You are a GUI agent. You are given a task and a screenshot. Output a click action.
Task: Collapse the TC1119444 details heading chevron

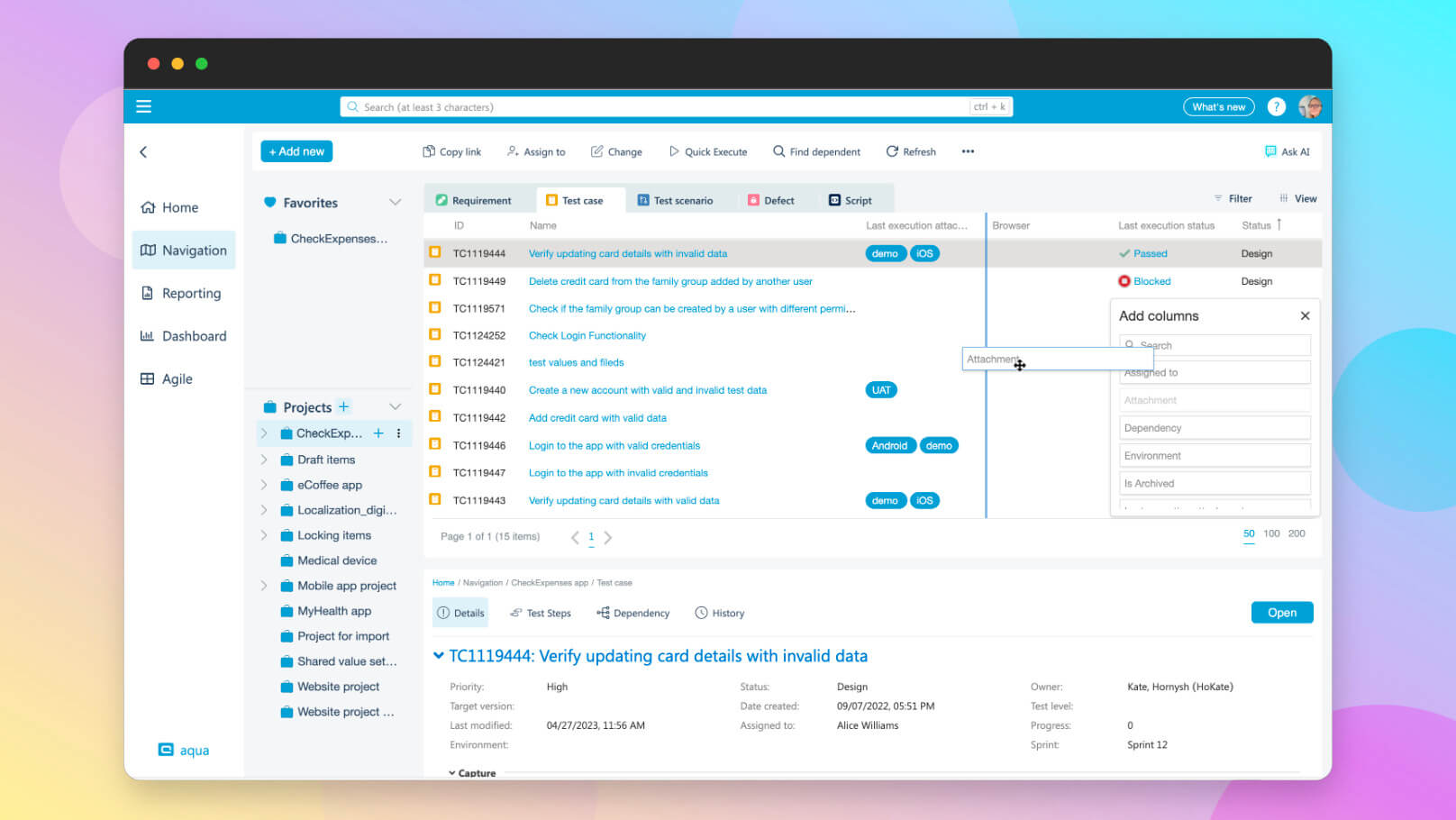pos(439,656)
